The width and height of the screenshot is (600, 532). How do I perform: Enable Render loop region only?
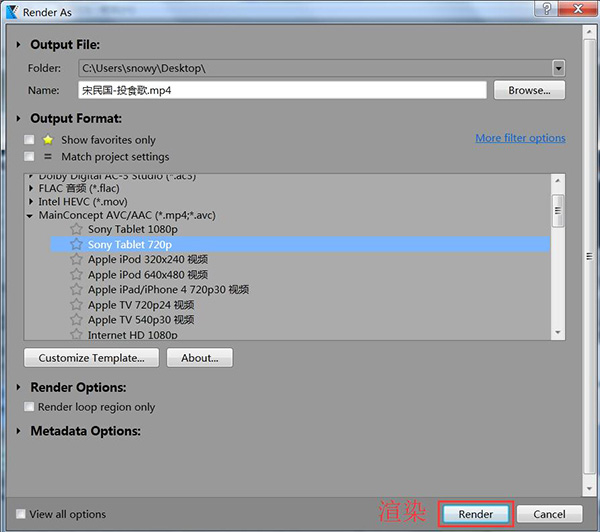(x=29, y=407)
